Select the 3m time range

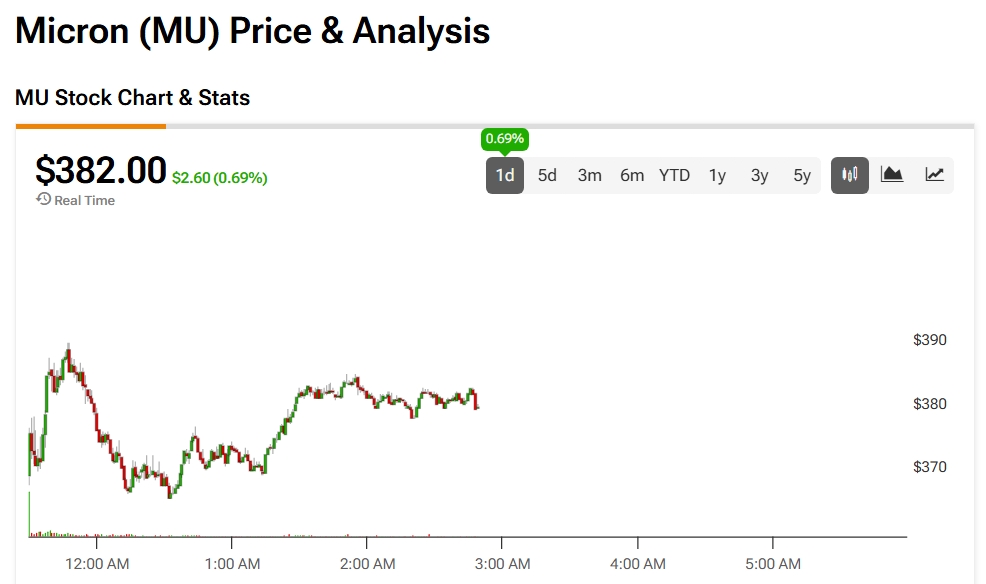coord(590,175)
